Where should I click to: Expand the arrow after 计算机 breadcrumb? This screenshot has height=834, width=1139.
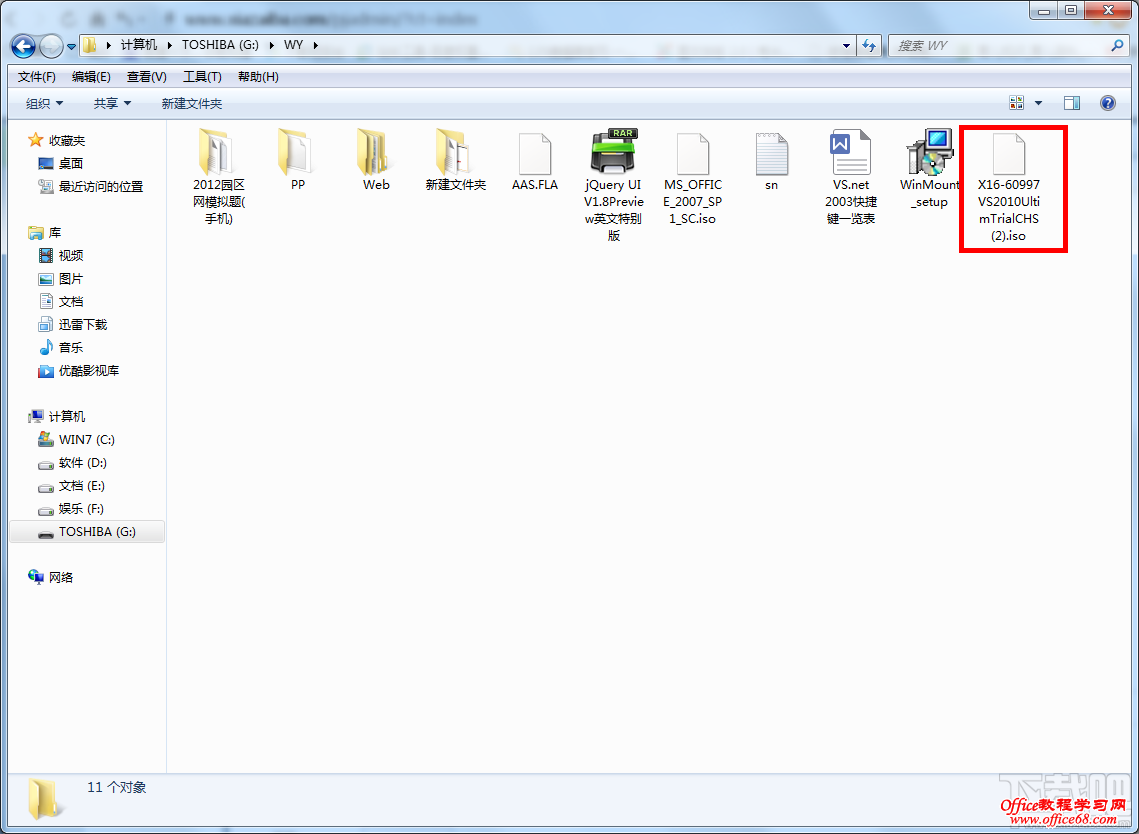coord(169,45)
